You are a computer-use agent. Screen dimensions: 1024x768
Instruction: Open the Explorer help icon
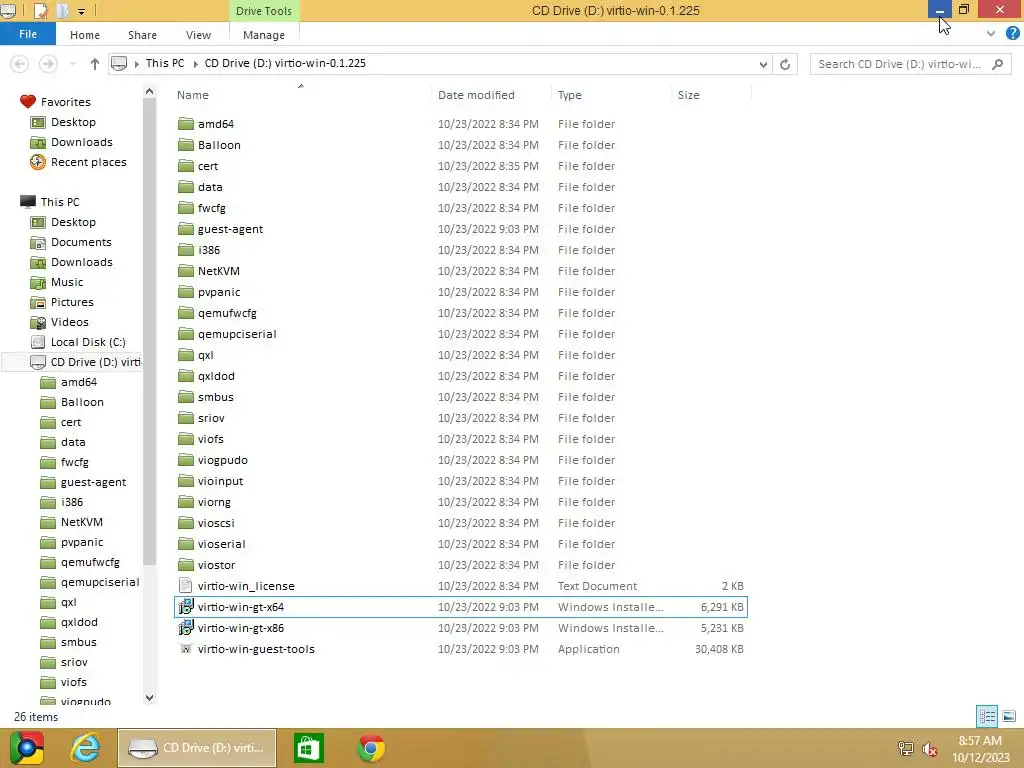[x=1013, y=33]
